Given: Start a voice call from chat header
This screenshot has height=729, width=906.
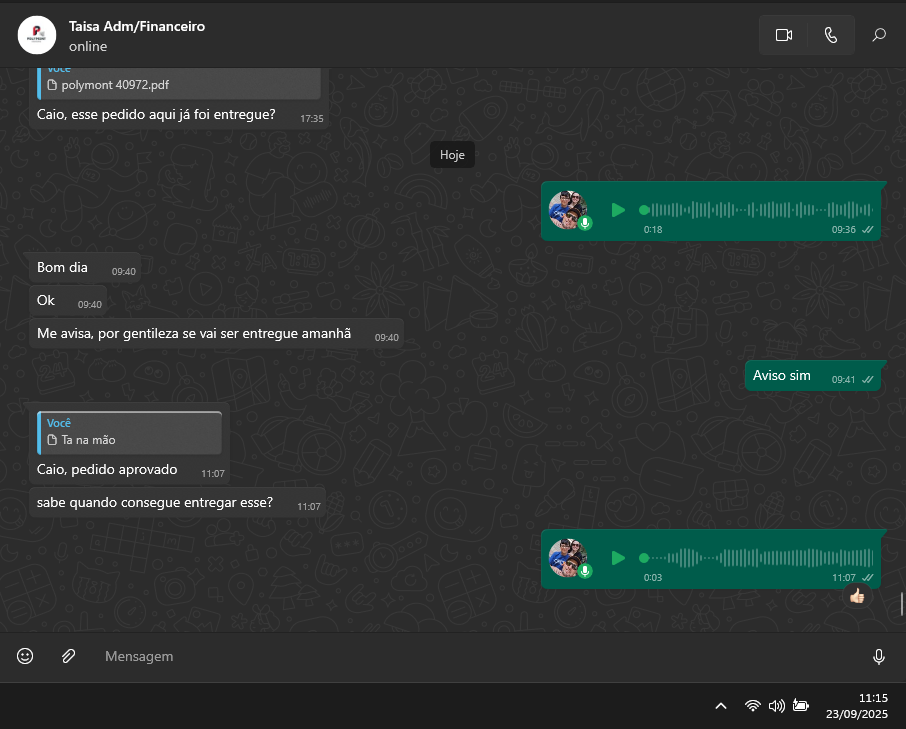Looking at the screenshot, I should (830, 35).
